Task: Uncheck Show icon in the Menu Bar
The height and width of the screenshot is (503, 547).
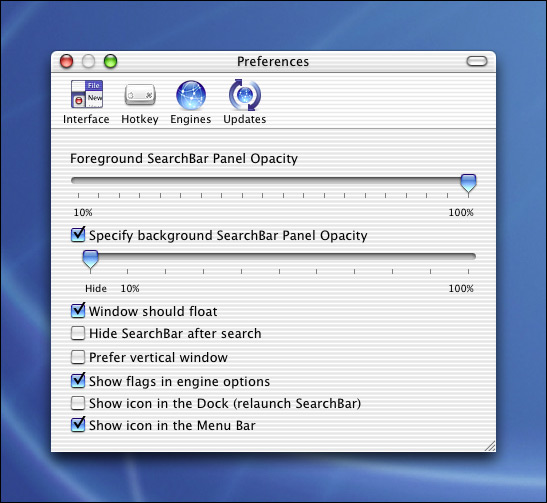Action: click(x=78, y=425)
